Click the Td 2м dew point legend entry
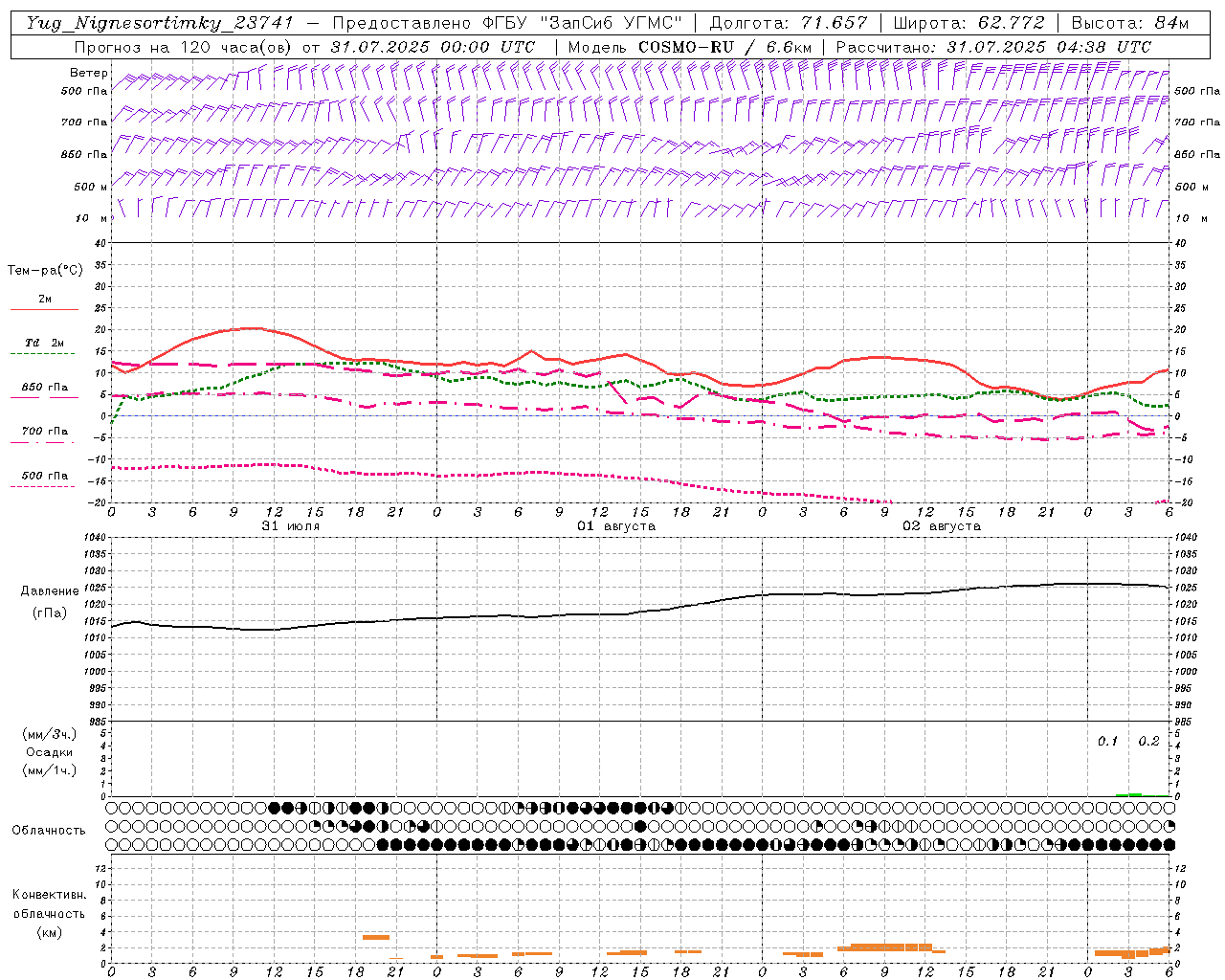The width and height of the screenshot is (1225, 980). point(44,343)
